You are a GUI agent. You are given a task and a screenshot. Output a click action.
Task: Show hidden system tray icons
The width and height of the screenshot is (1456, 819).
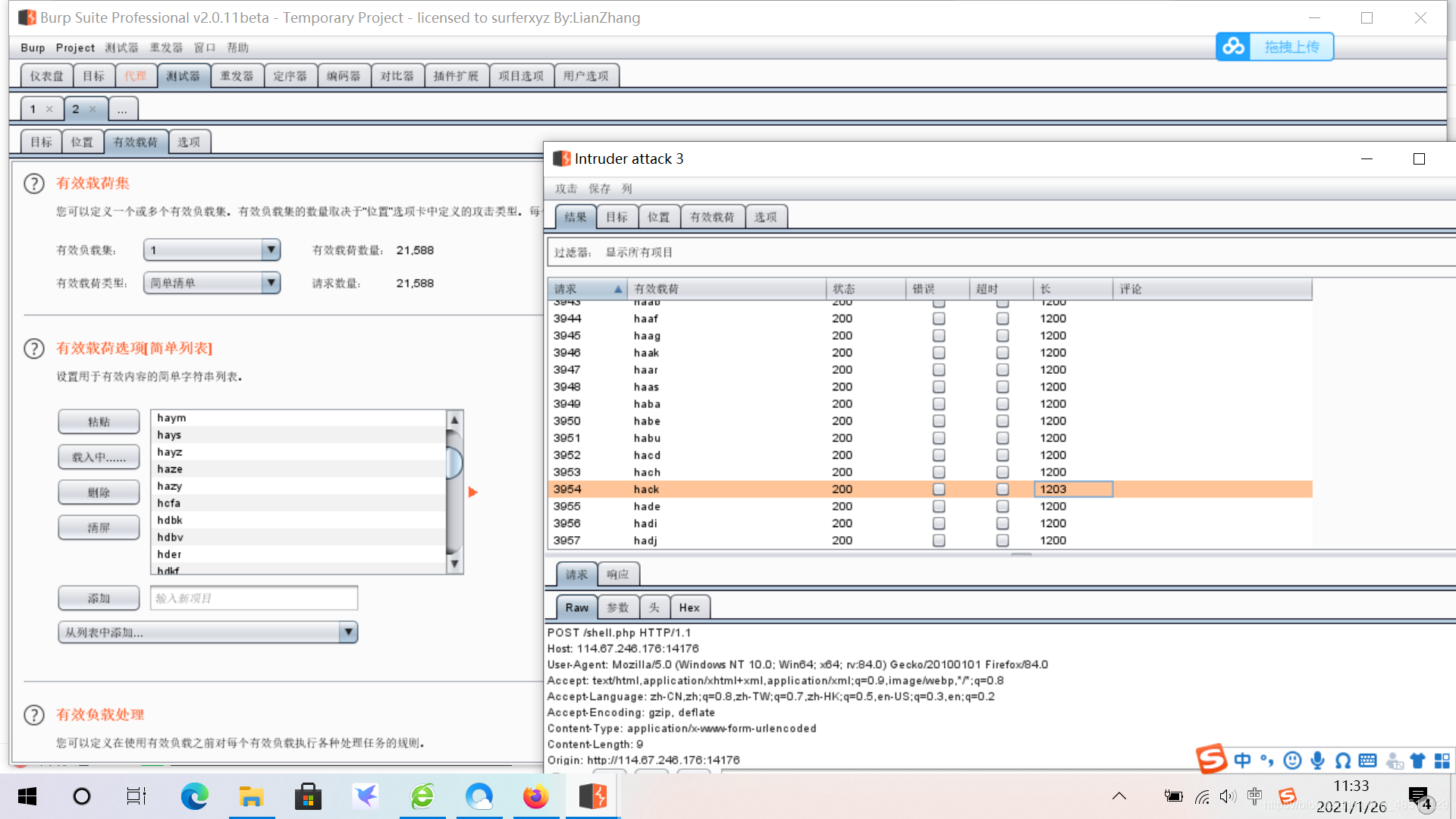tap(1119, 796)
